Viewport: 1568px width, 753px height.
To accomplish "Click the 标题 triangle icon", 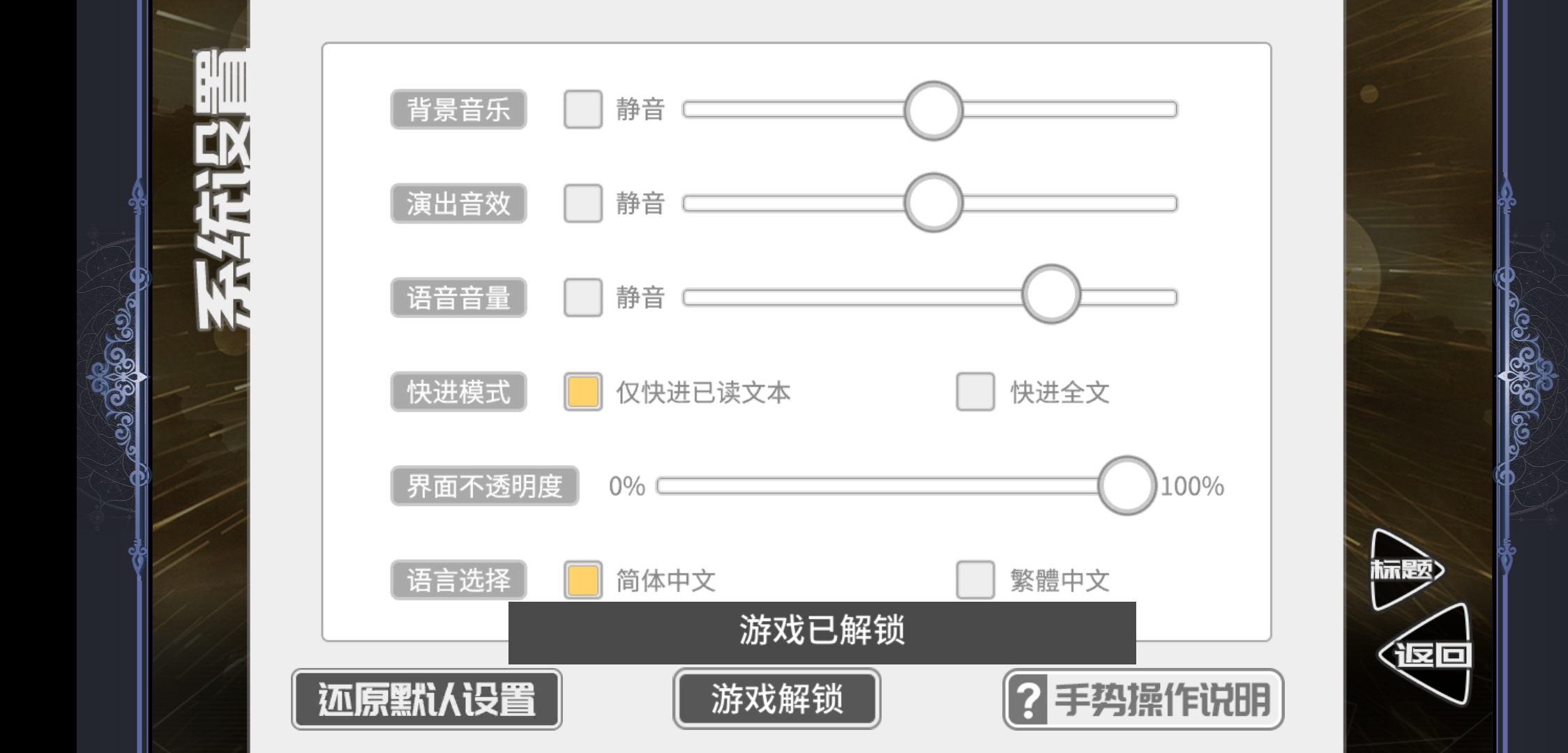I will [x=1403, y=570].
